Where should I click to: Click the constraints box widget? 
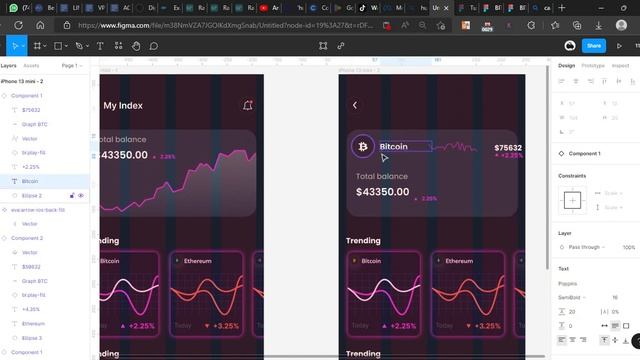pyautogui.click(x=572, y=200)
